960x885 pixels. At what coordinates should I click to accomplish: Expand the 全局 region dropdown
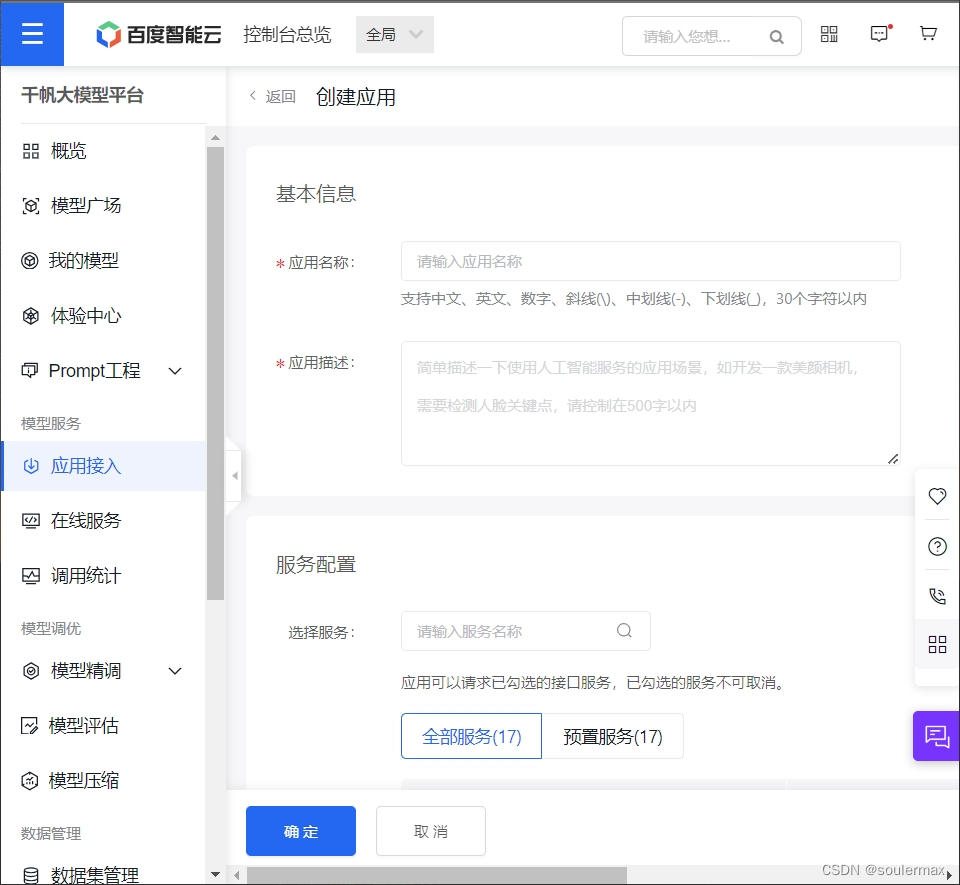(394, 34)
